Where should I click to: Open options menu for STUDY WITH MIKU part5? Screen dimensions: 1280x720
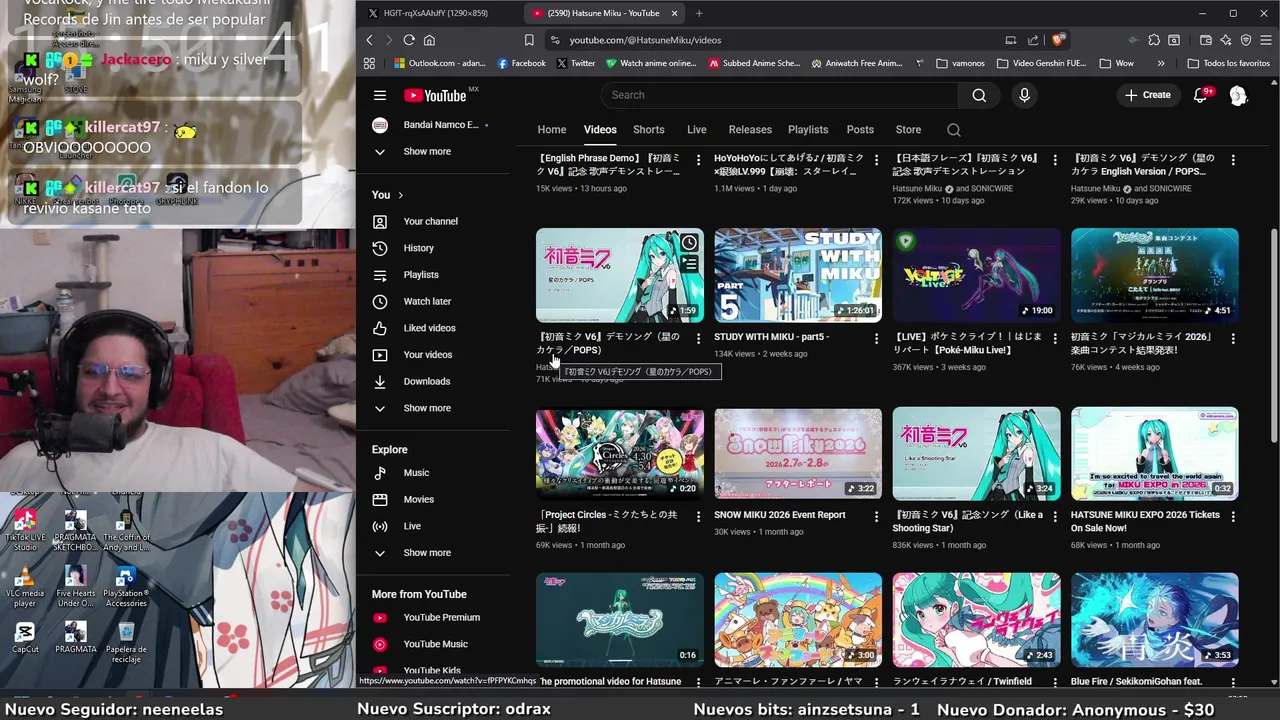click(x=876, y=338)
